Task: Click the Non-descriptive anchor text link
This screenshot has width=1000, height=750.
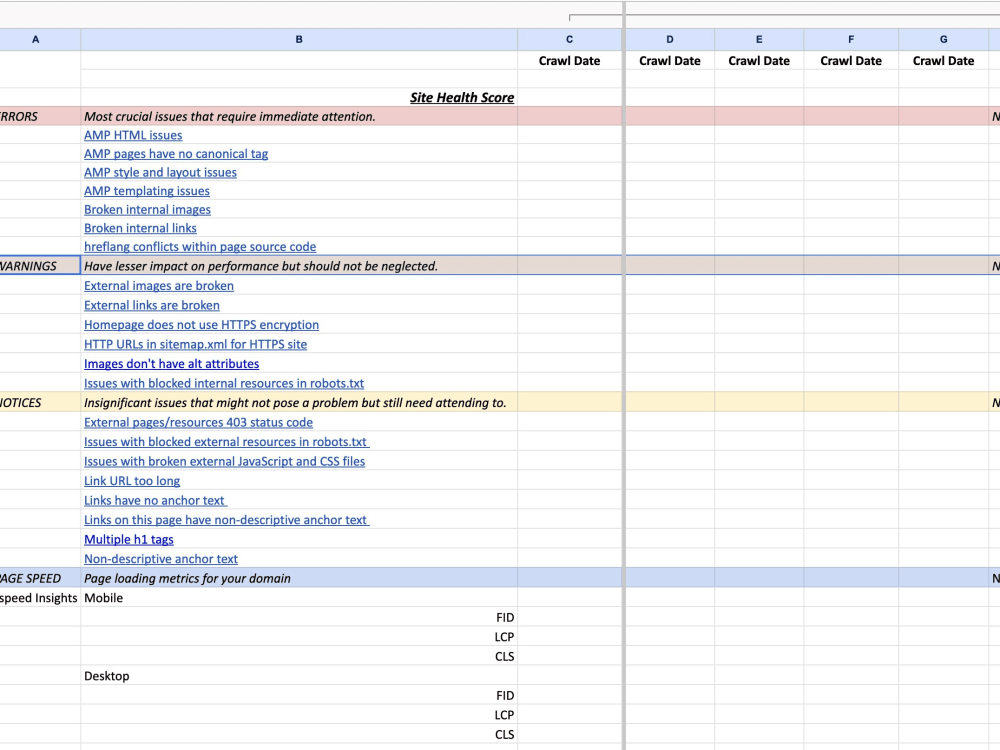Action: pos(161,559)
